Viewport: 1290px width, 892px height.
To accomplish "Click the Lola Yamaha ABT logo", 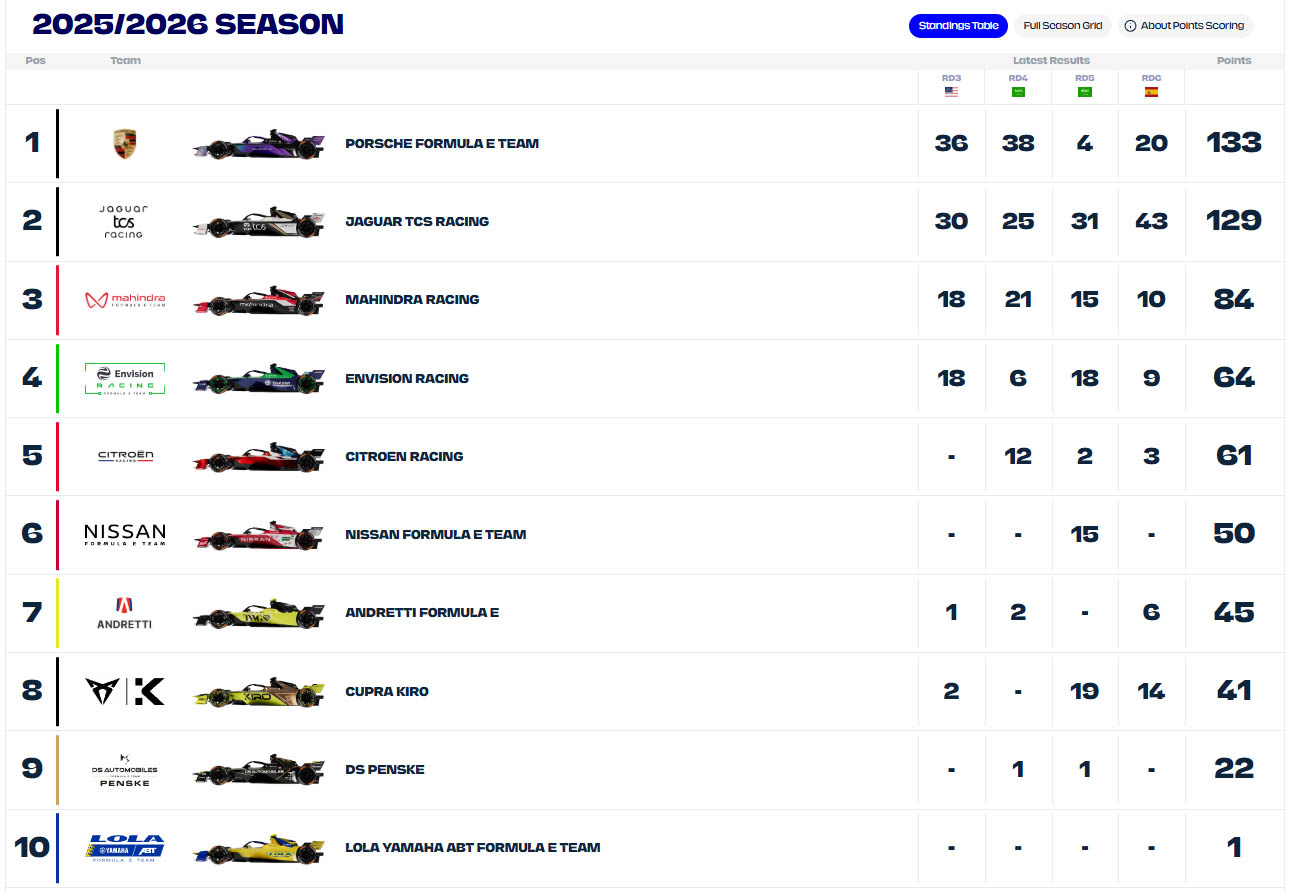I will click(125, 848).
